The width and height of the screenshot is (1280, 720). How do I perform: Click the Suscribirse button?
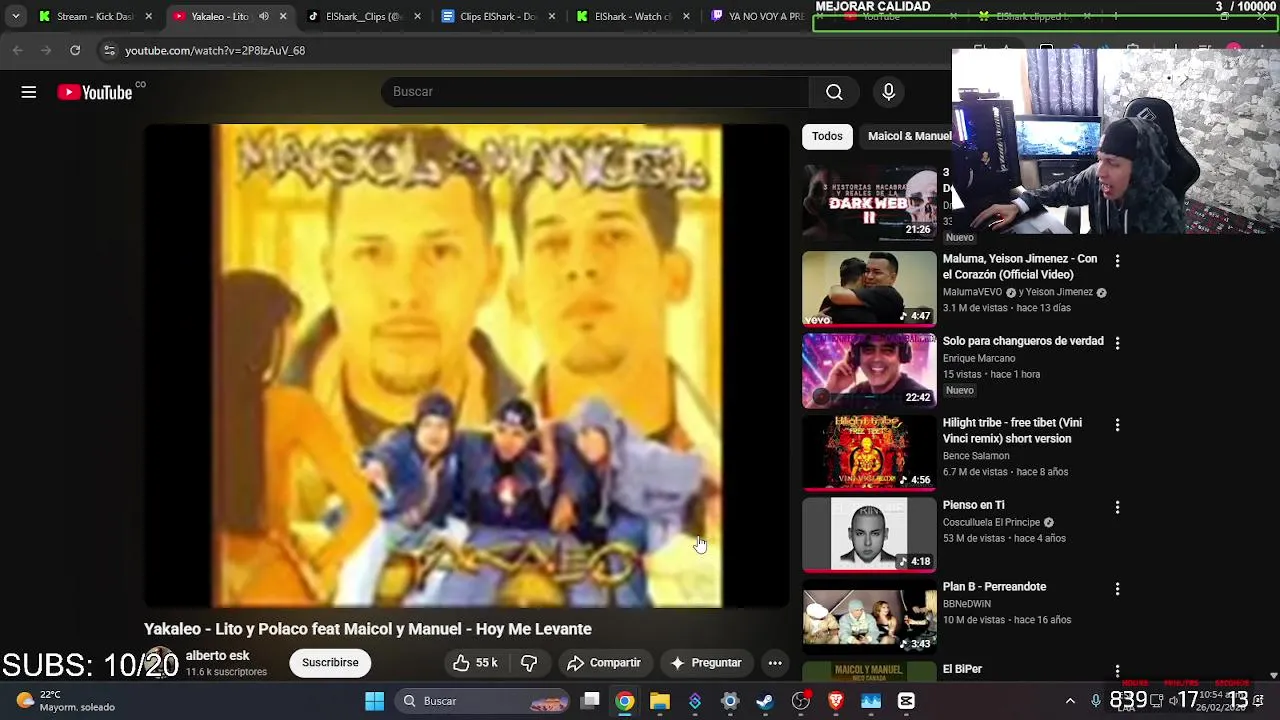pyautogui.click(x=330, y=663)
